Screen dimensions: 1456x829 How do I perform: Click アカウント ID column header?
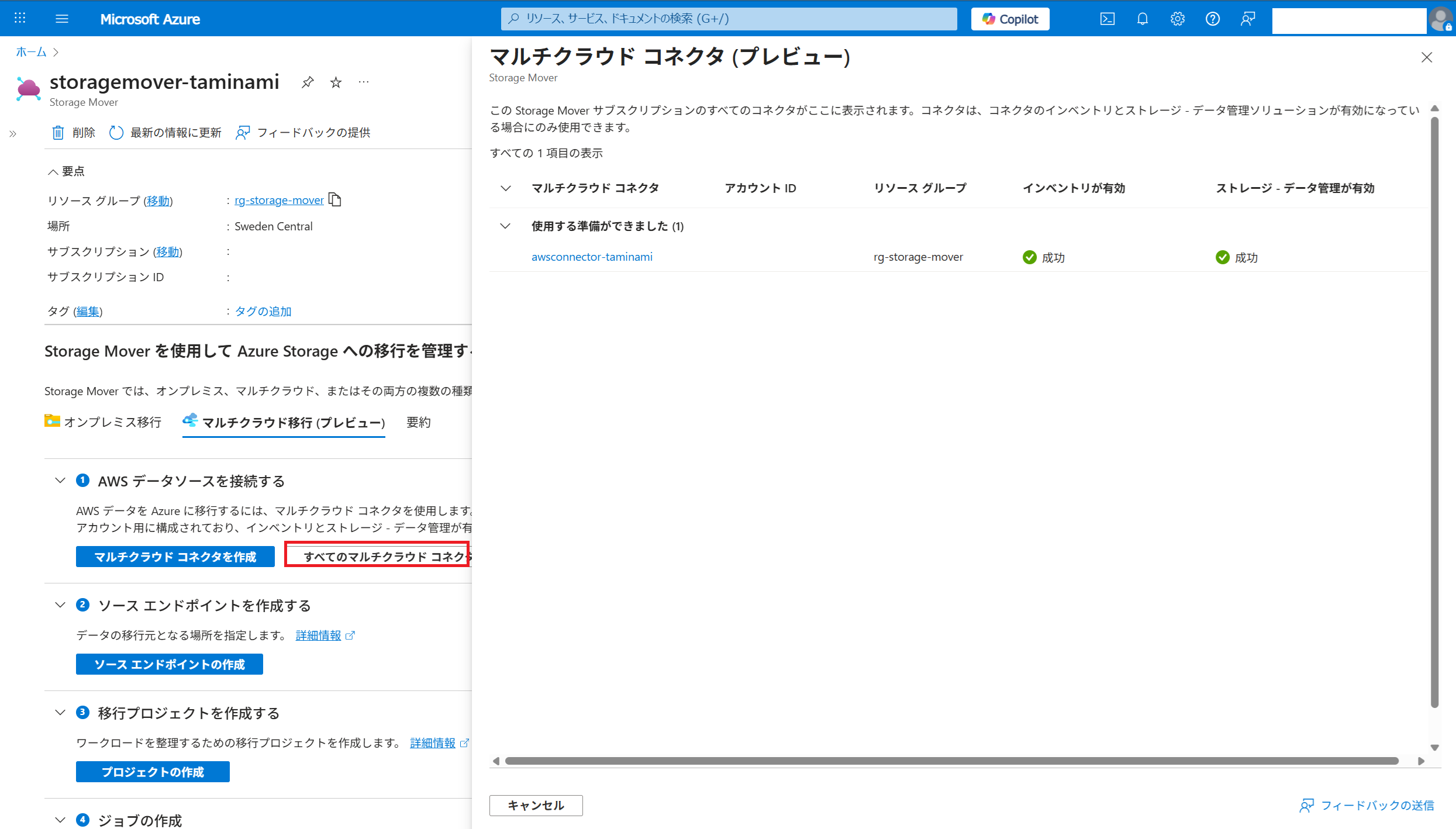[x=761, y=188]
